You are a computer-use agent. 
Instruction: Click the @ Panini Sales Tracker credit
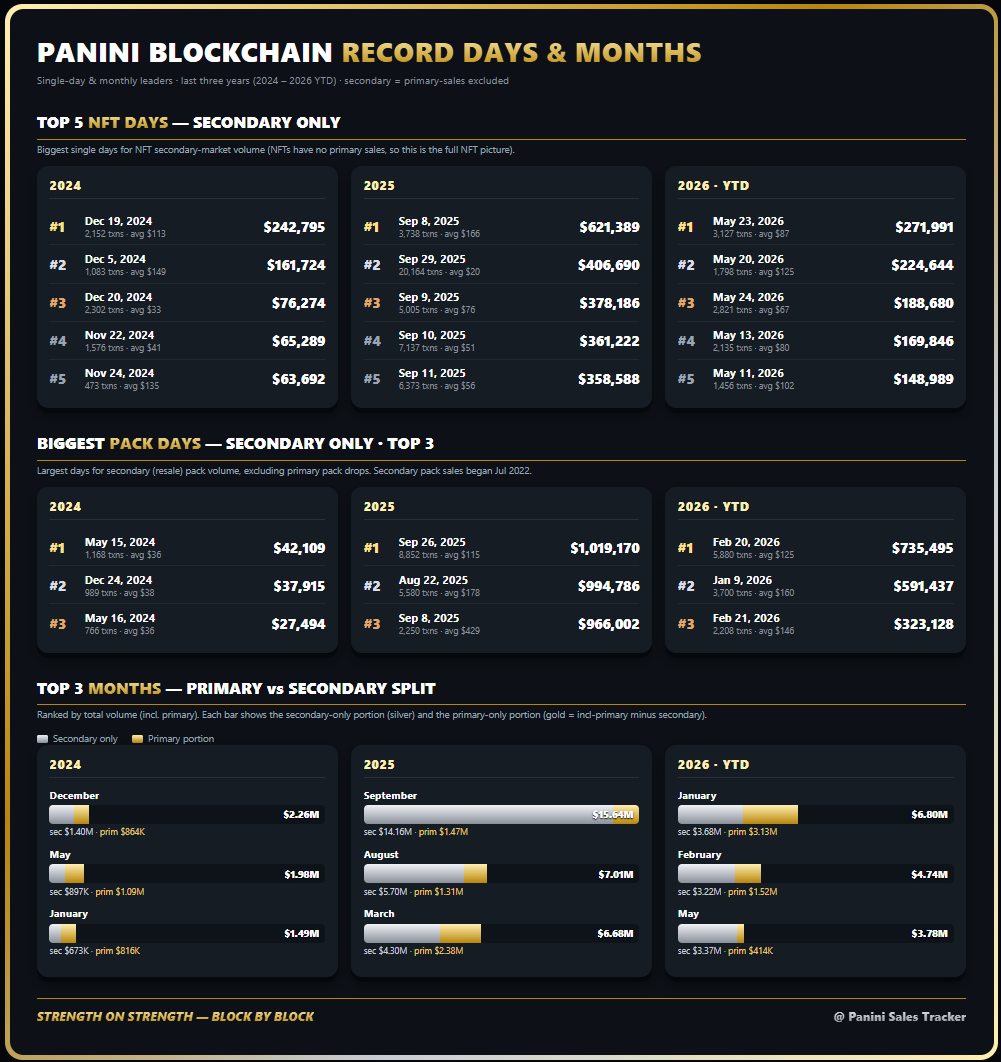point(899,1017)
